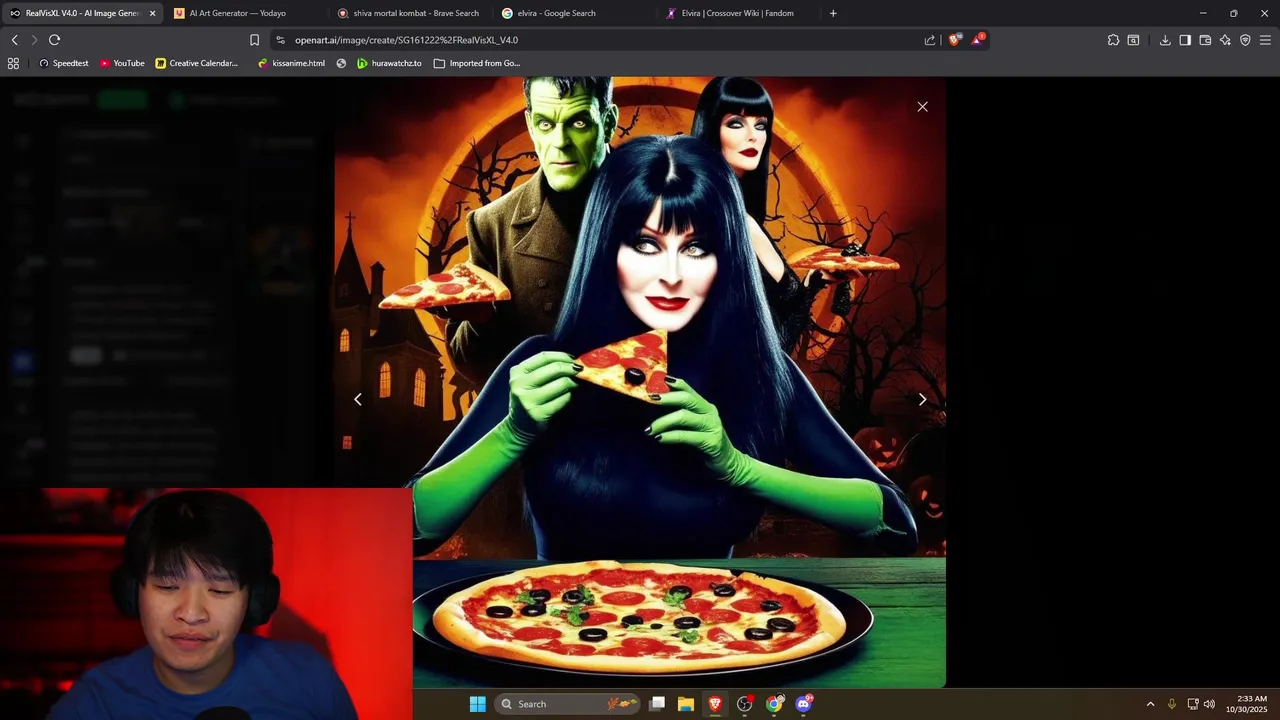Open the tab search icon
This screenshot has height=720, width=1280.
(1133, 40)
